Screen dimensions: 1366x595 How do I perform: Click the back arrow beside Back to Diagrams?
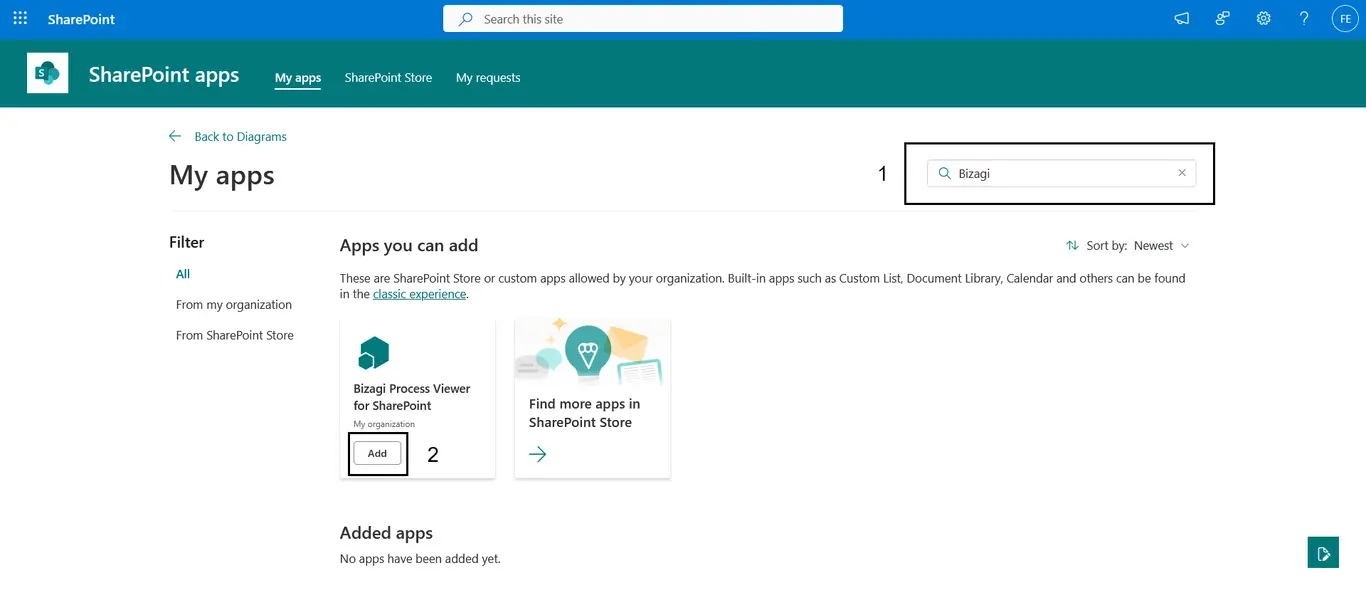[175, 136]
